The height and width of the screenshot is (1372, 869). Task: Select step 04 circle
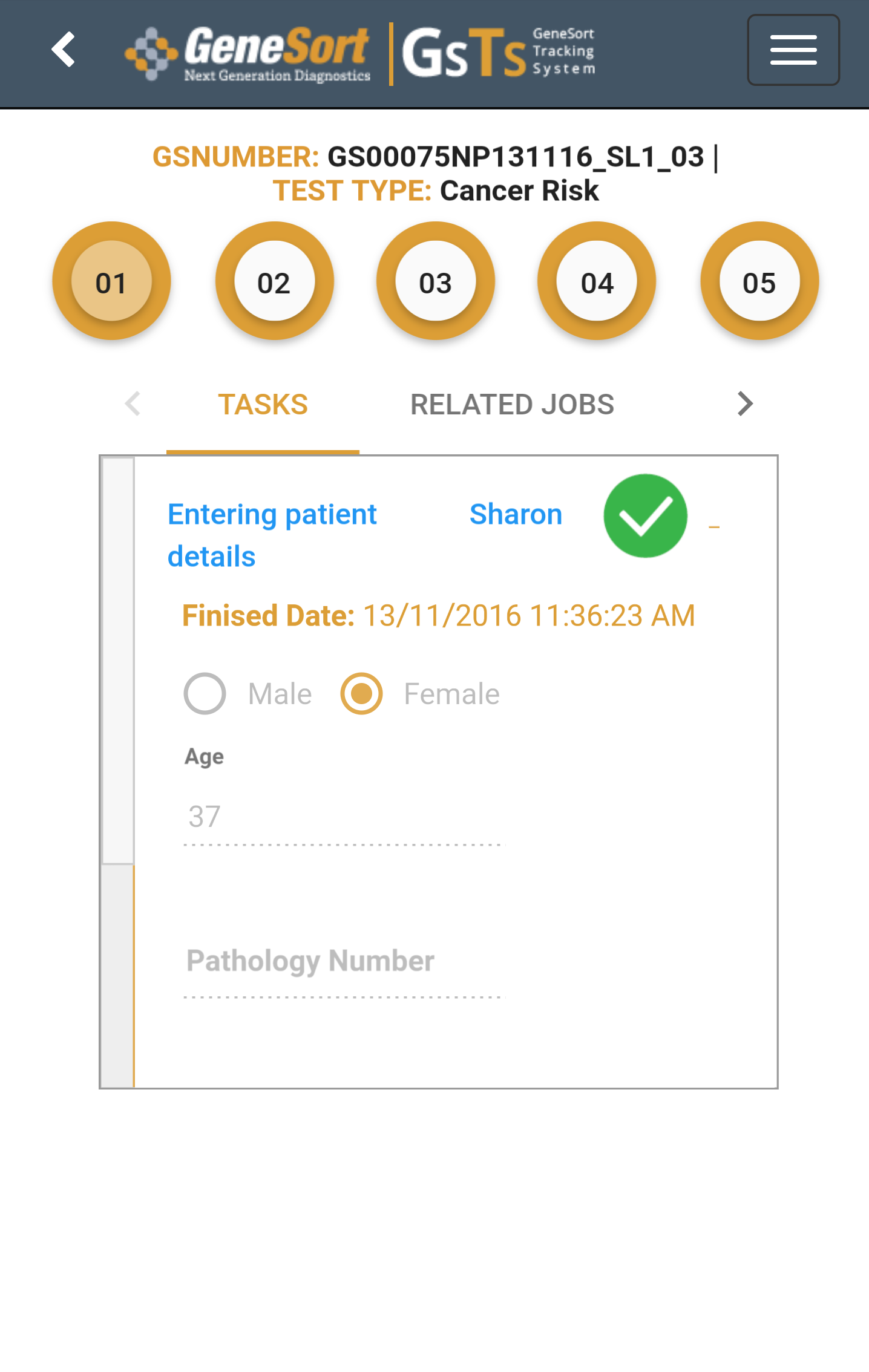(597, 281)
